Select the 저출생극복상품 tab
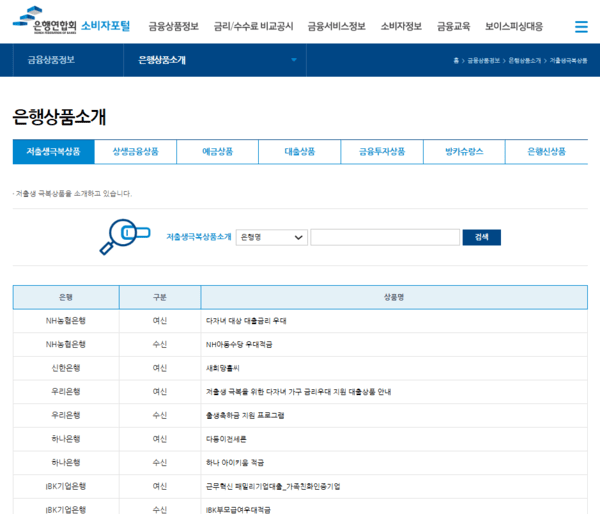Image resolution: width=600 pixels, height=514 pixels. click(54, 152)
